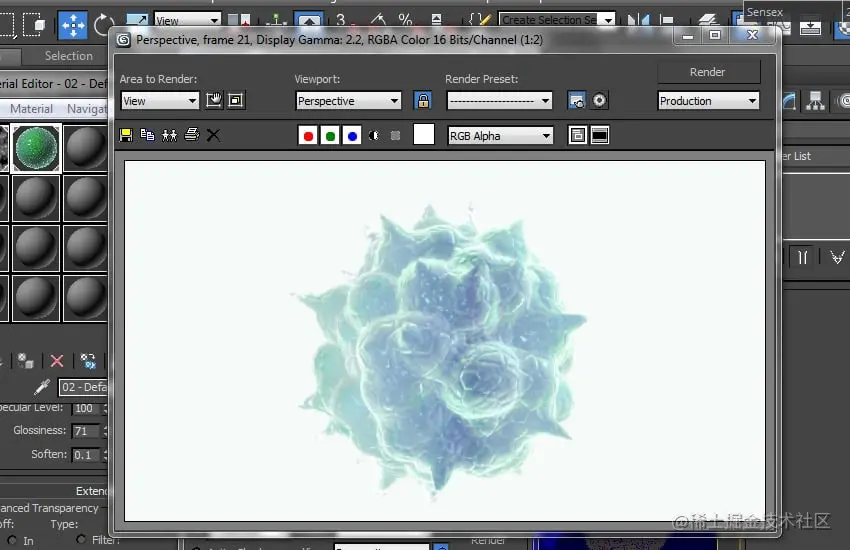Open the Material menu in the Material Editor
850x550 pixels.
[x=31, y=109]
